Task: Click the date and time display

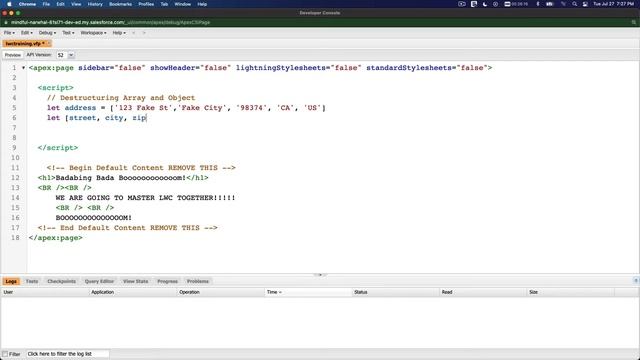Action: tap(613, 4)
